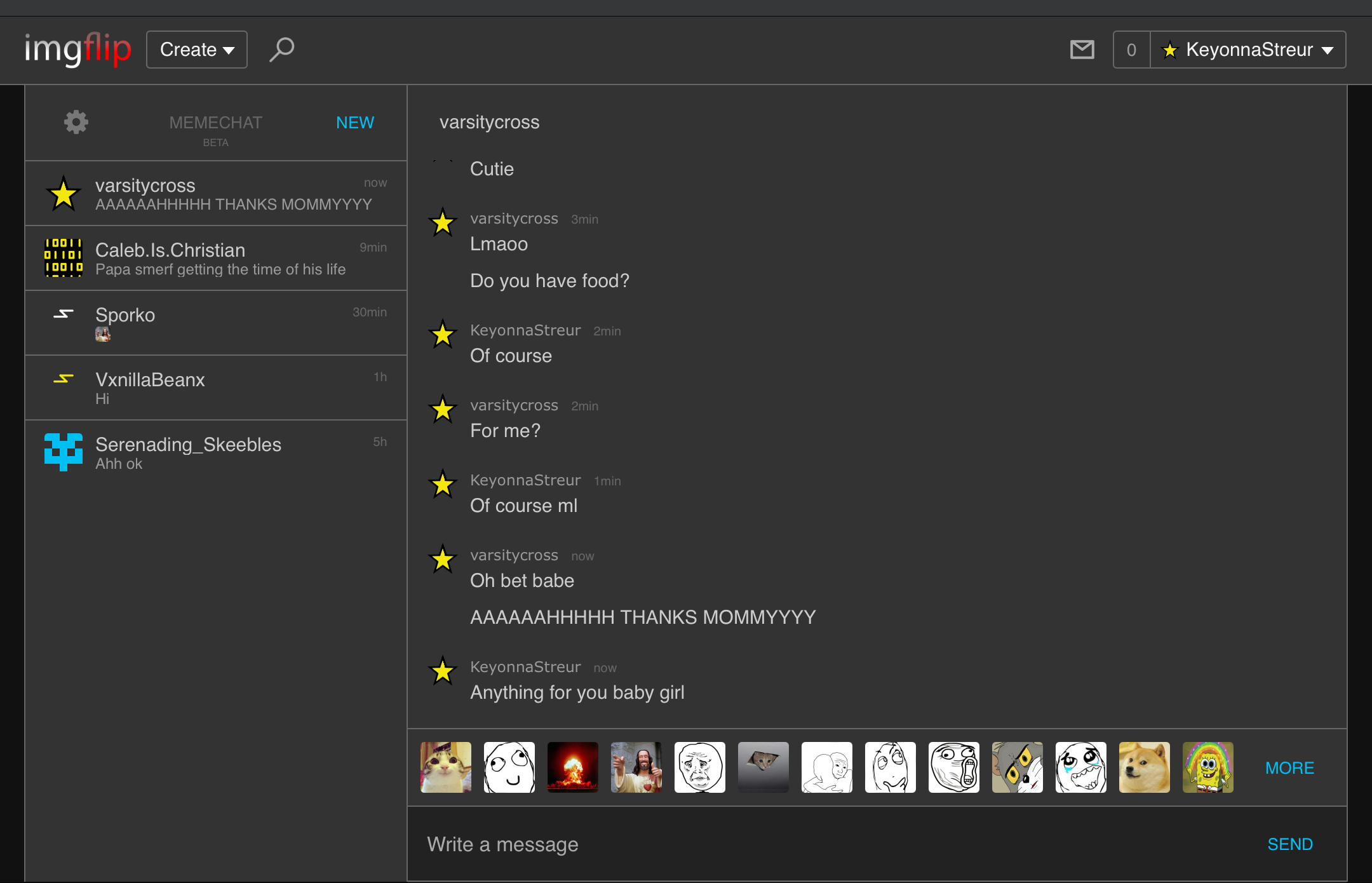The image size is (1372, 883).
Task: Click the varsitycross chat header name
Action: click(x=489, y=122)
